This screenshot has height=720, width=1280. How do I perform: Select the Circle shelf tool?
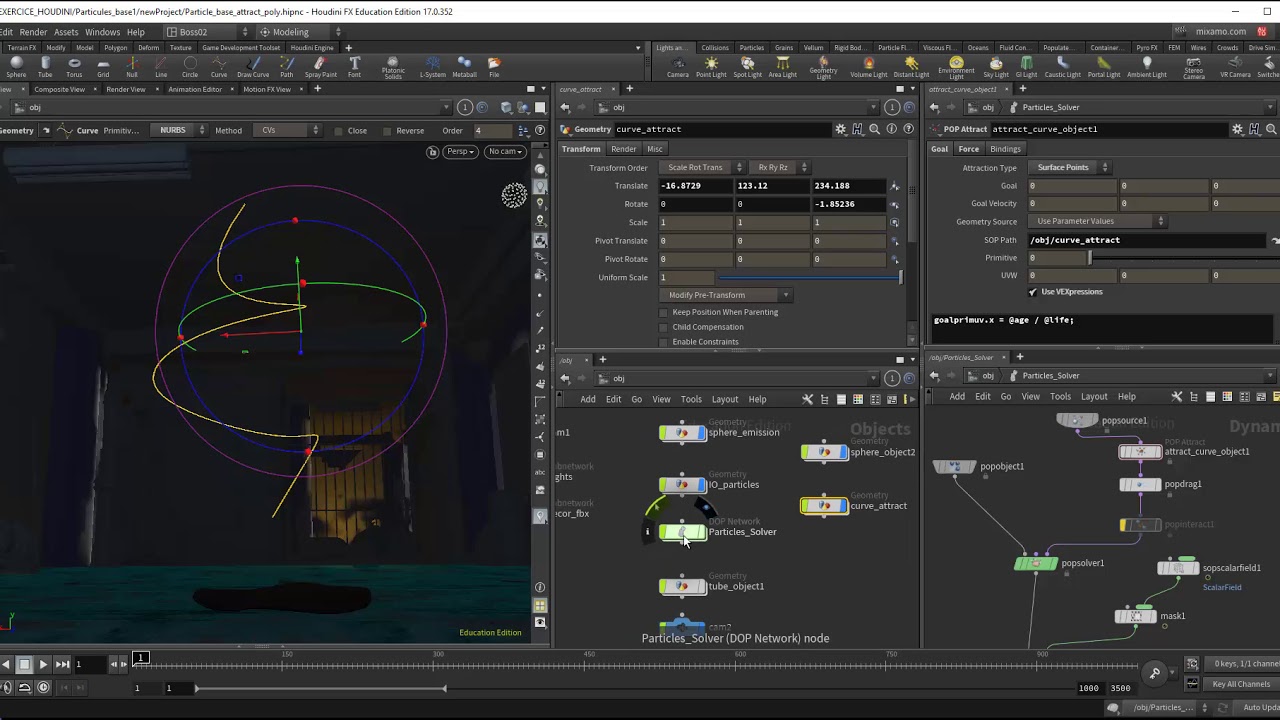click(x=190, y=67)
